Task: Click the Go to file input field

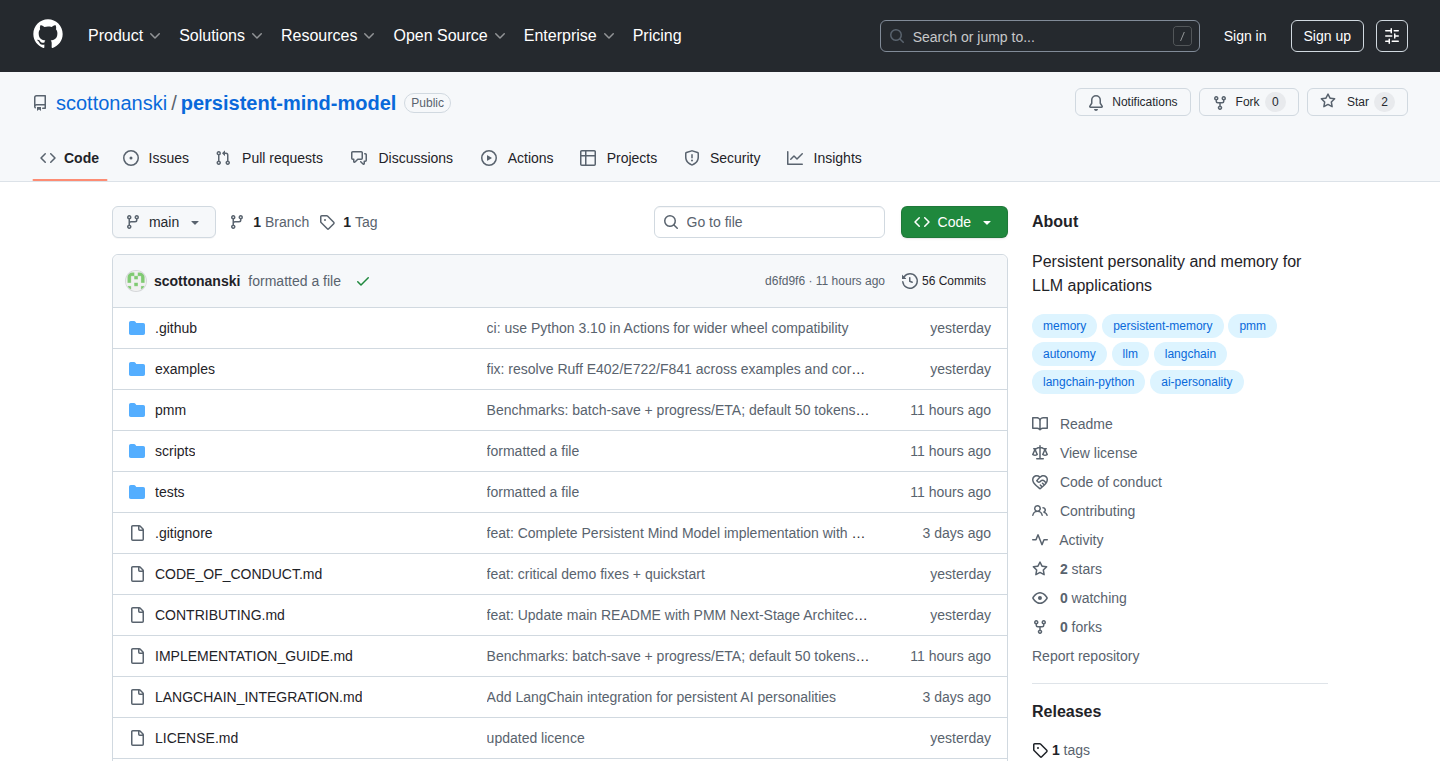Action: [770, 222]
